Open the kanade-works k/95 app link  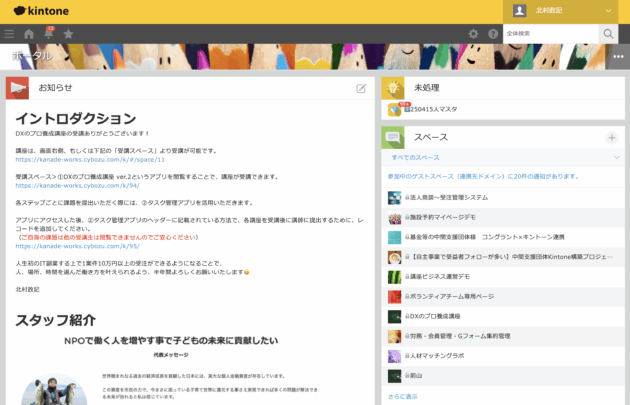pos(77,246)
